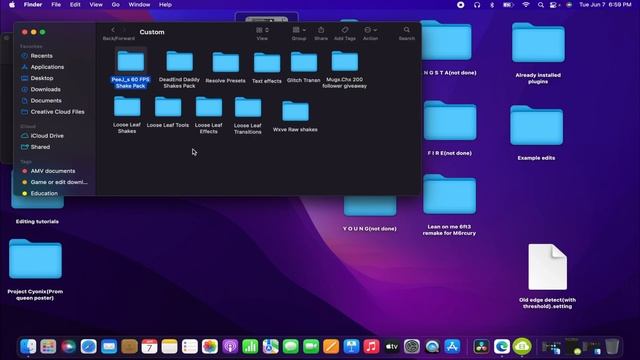The height and width of the screenshot is (360, 640).
Task: Open Photos from the Dock
Action: tap(210, 347)
